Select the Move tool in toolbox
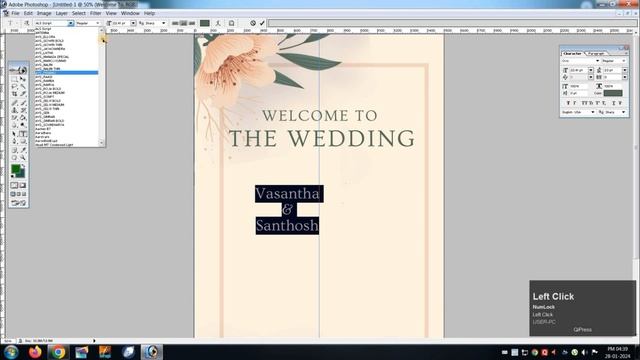This screenshot has width=640, height=360. pos(23,79)
